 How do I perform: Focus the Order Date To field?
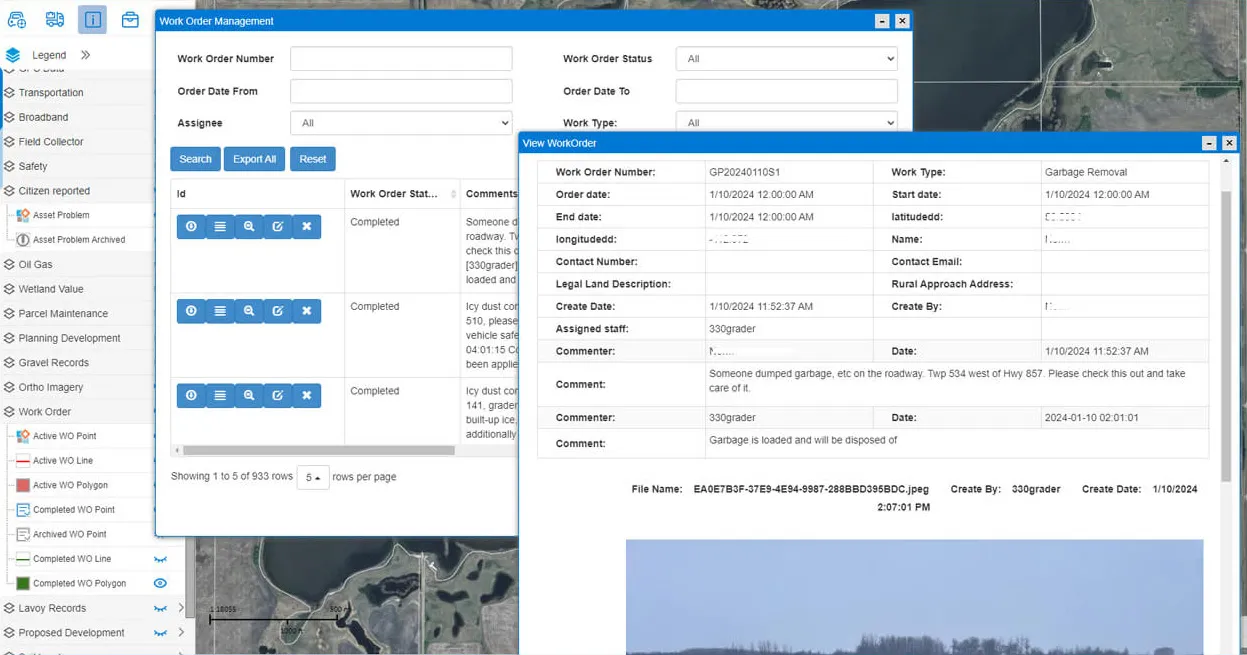(786, 91)
